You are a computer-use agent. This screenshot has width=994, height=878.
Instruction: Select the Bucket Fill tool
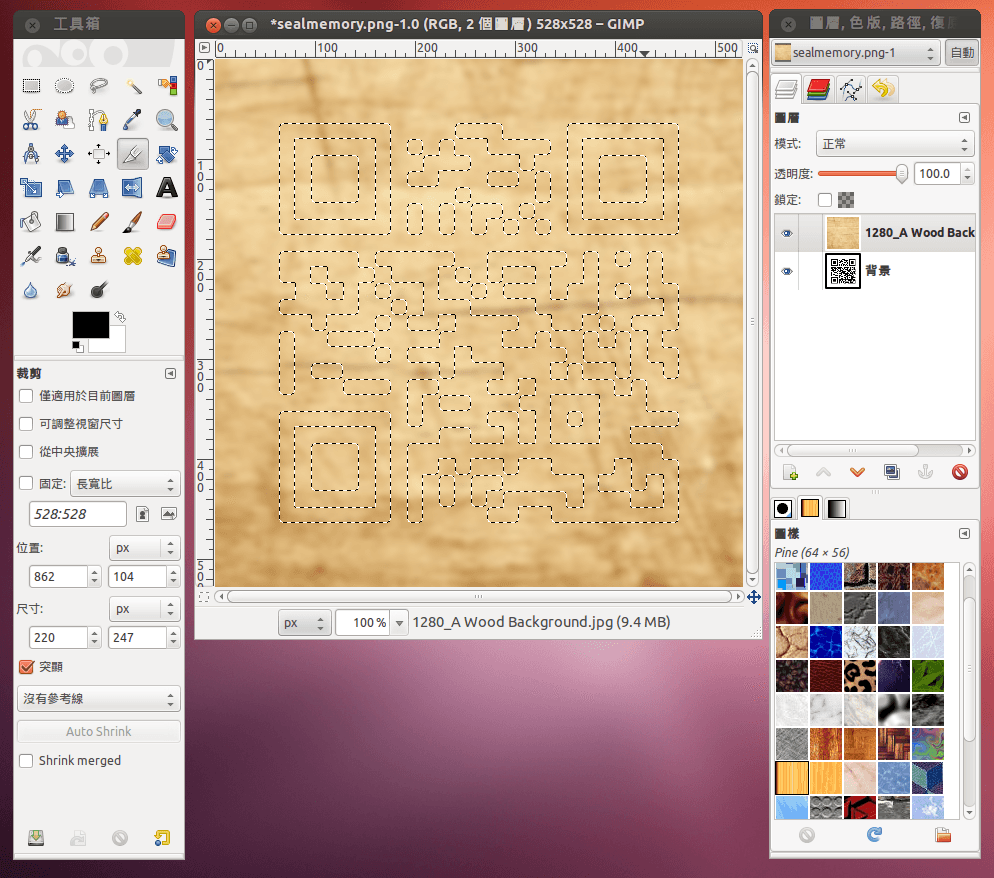click(x=31, y=221)
